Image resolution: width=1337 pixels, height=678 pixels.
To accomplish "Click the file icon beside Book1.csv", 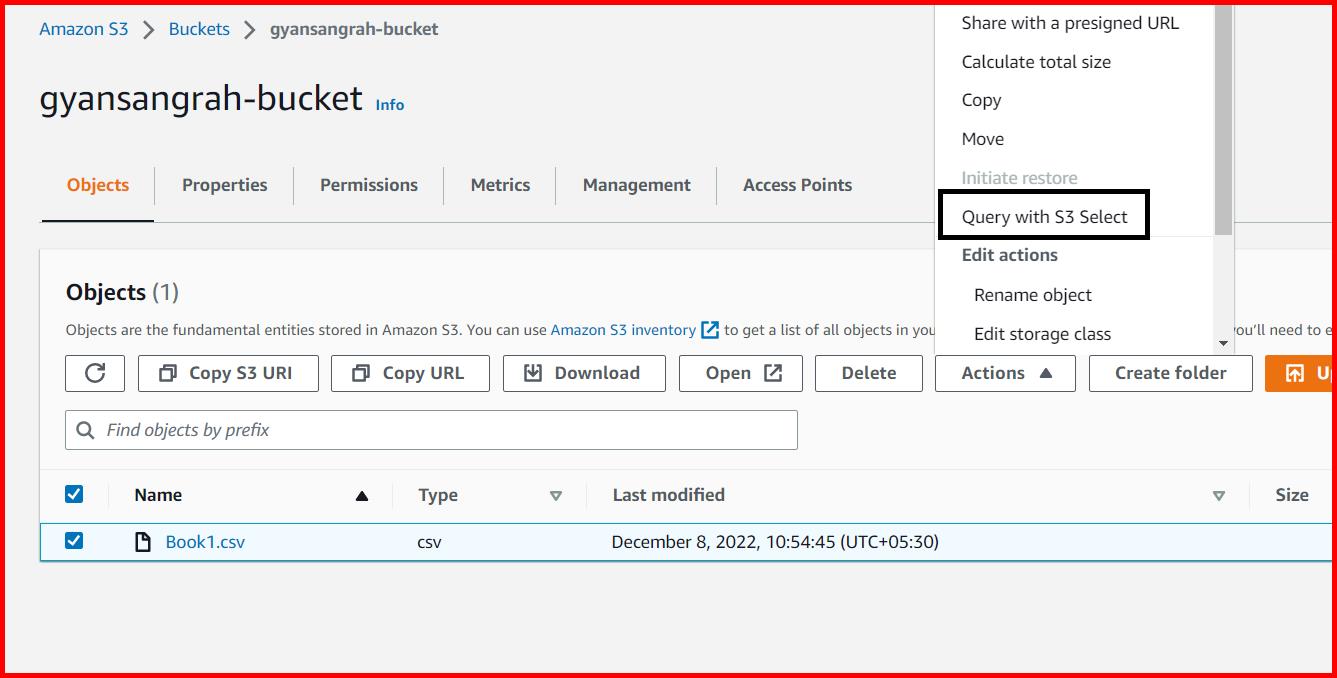I will pyautogui.click(x=141, y=541).
